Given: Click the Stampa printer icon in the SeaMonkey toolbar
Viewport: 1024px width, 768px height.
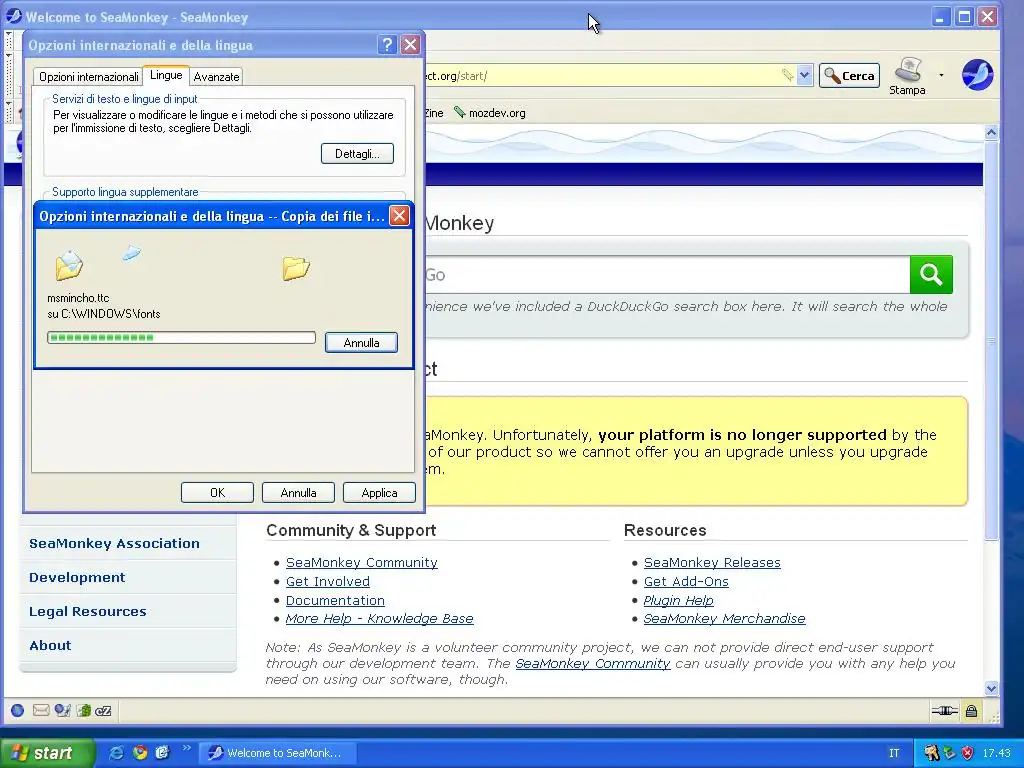Looking at the screenshot, I should point(907,76).
